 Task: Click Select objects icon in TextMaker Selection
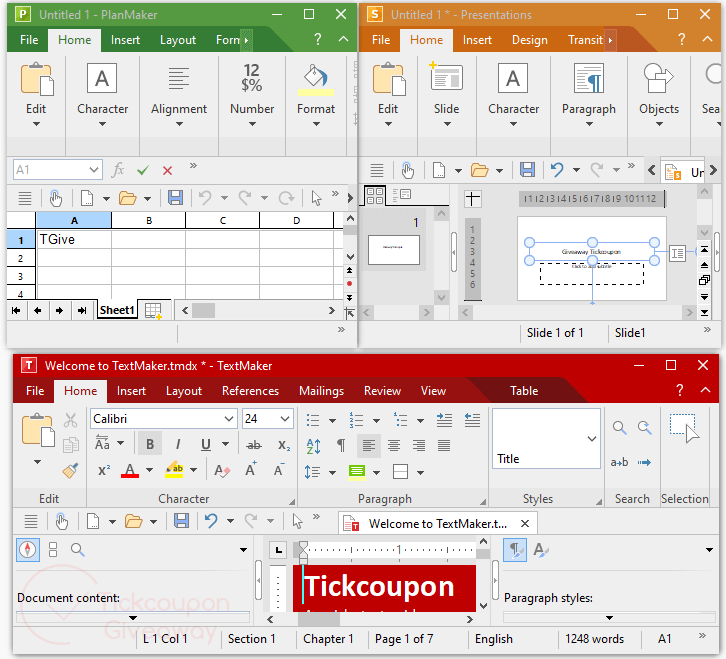684,428
